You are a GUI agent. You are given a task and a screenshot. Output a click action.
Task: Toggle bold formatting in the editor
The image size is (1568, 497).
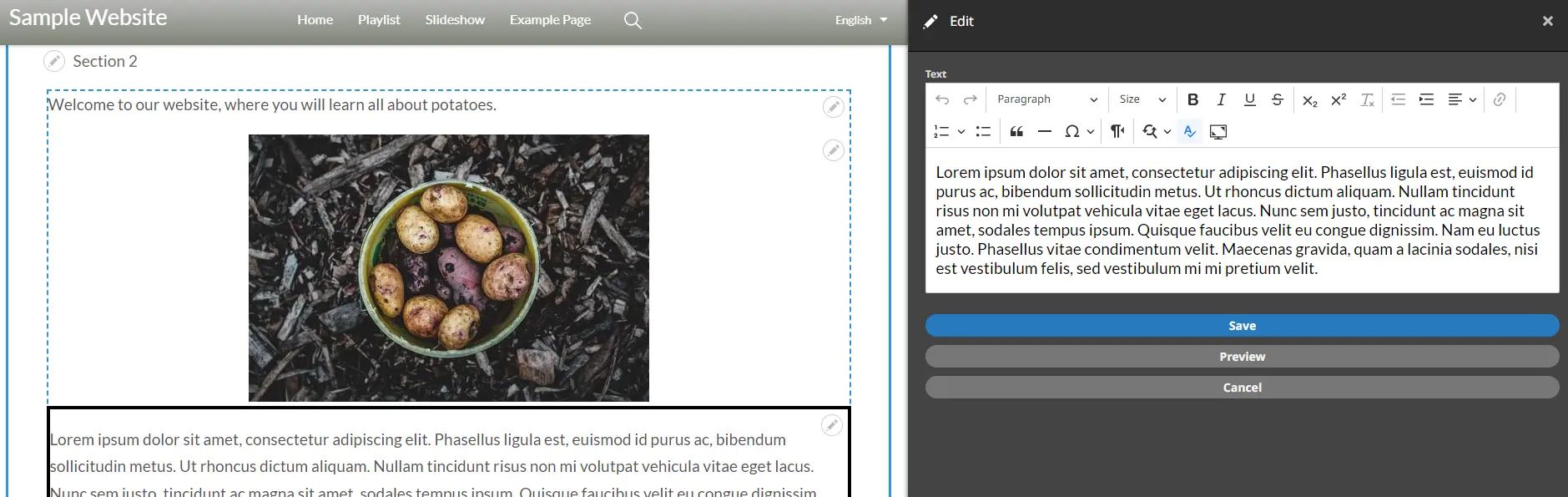point(1192,99)
